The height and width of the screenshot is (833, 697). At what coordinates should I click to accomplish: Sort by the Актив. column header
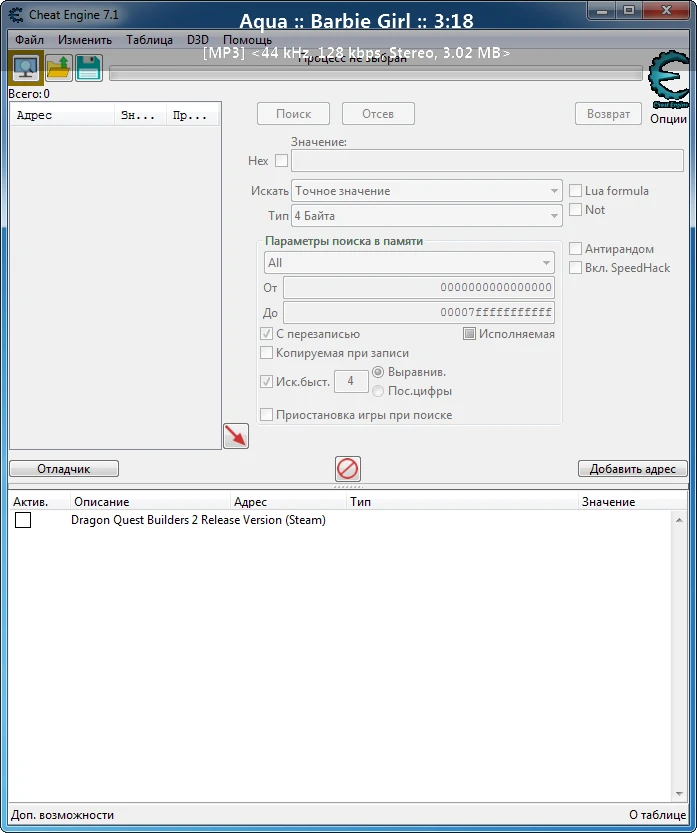39,502
